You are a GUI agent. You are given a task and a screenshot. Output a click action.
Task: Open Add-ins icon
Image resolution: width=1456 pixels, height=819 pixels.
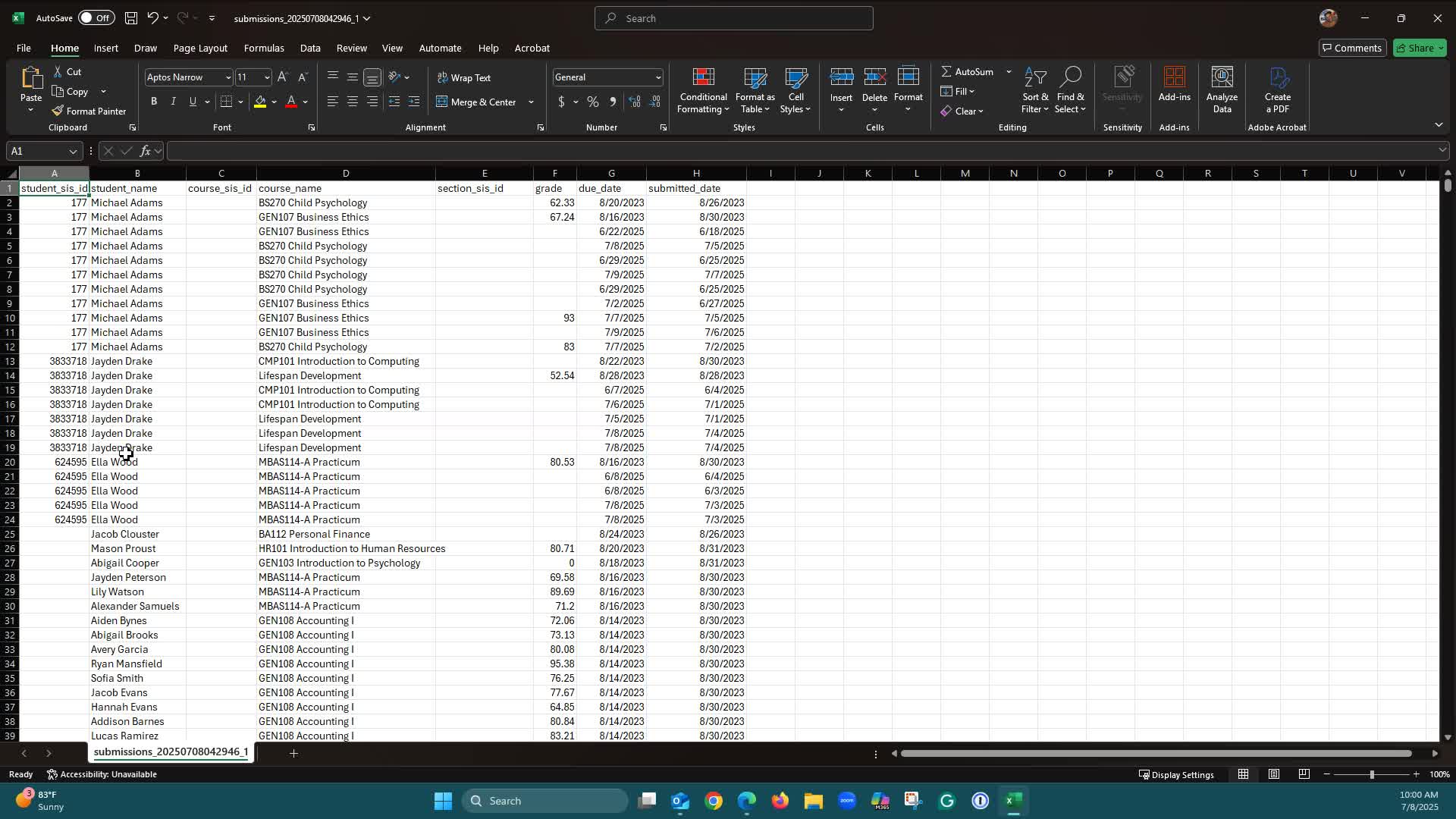click(1174, 84)
